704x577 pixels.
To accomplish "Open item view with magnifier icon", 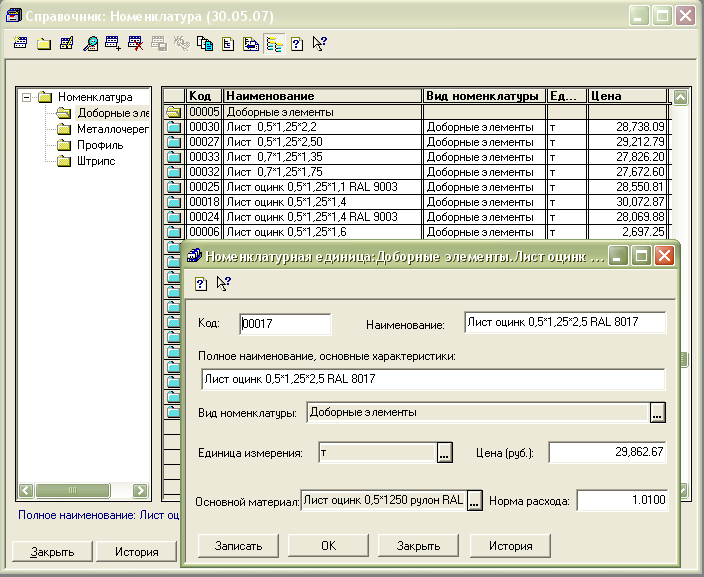I will 90,43.
